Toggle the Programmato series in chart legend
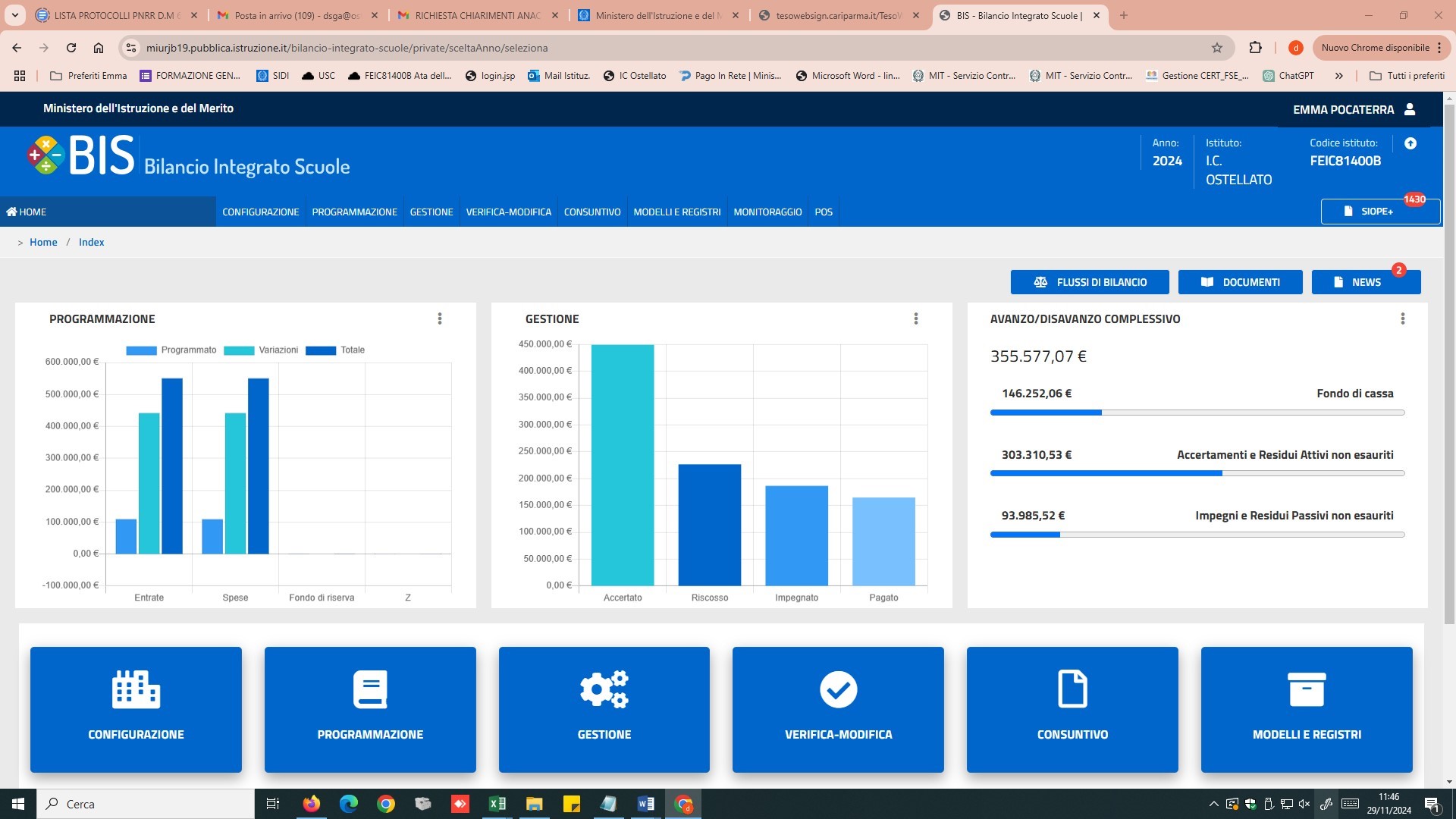The width and height of the screenshot is (1456, 819). pyautogui.click(x=171, y=350)
